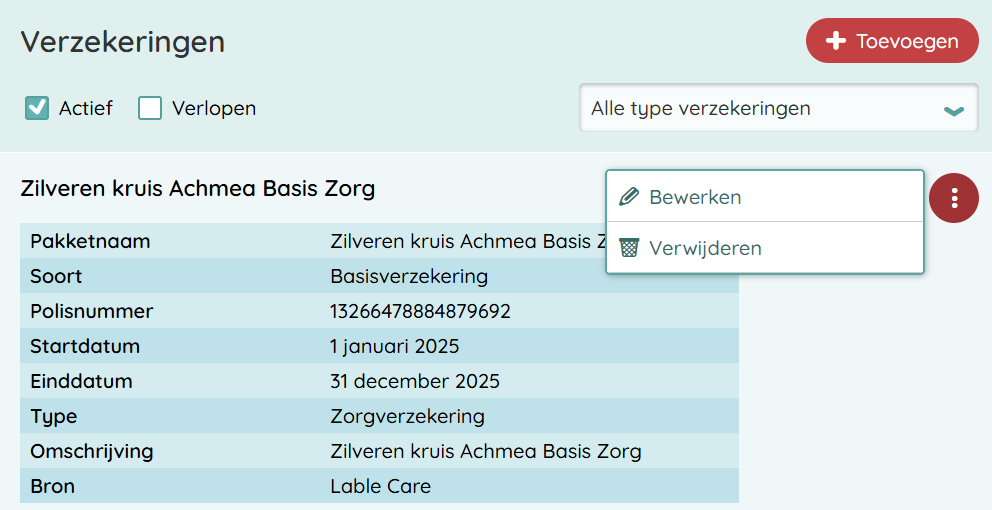Click the Bron value Lable Care
The image size is (992, 510).
coord(381,487)
